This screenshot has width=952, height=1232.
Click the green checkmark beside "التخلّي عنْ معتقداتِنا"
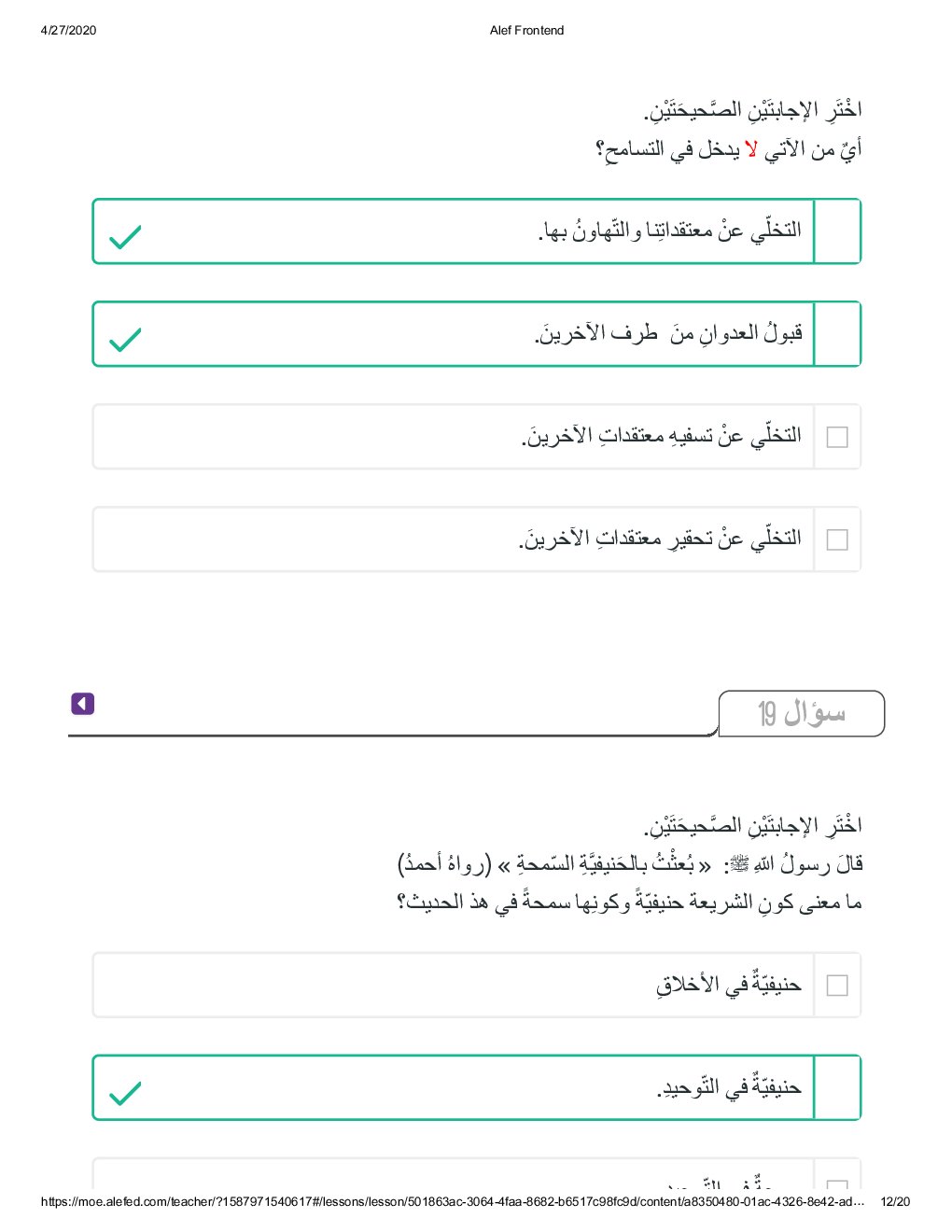[125, 237]
